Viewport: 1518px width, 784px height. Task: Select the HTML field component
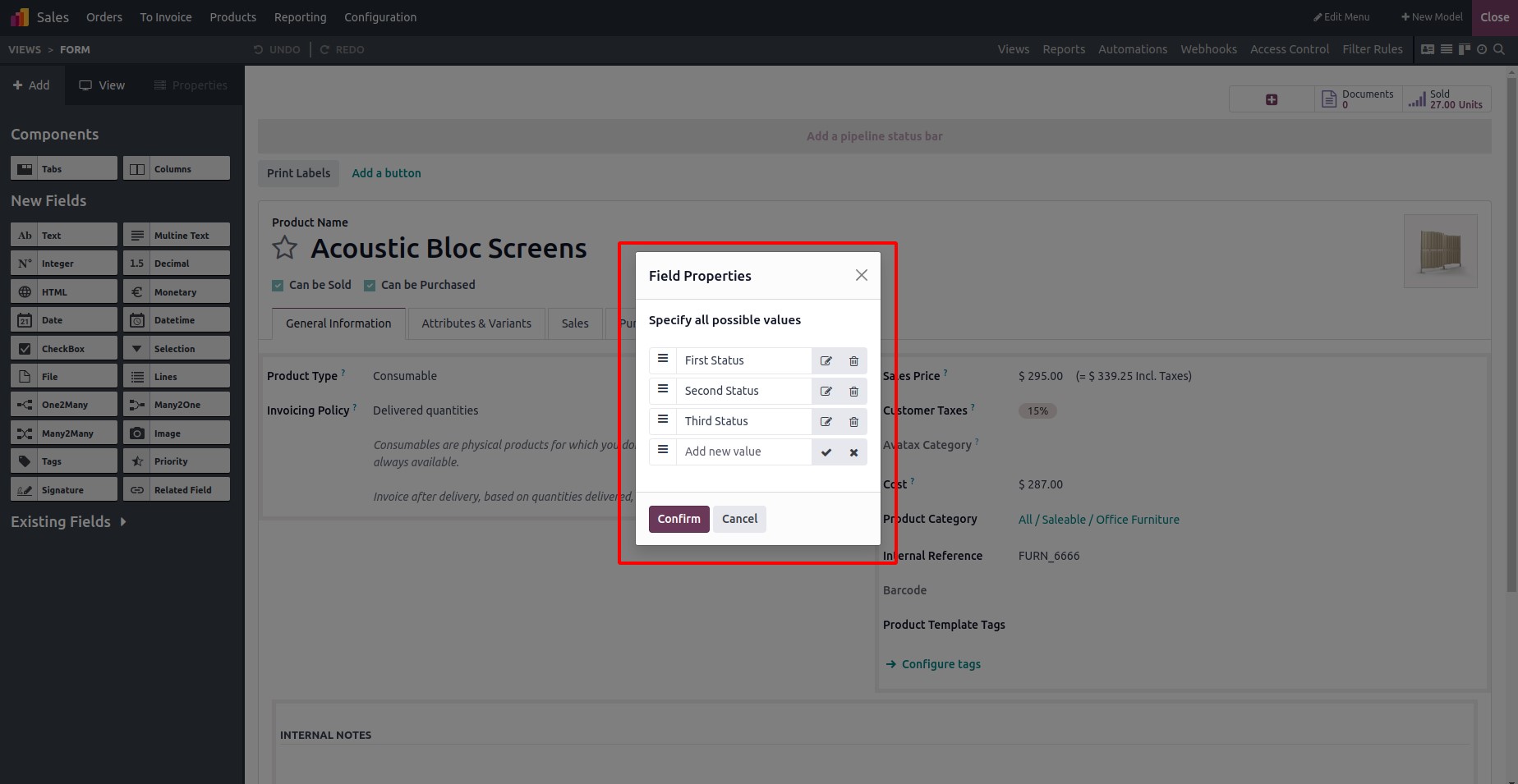(64, 292)
